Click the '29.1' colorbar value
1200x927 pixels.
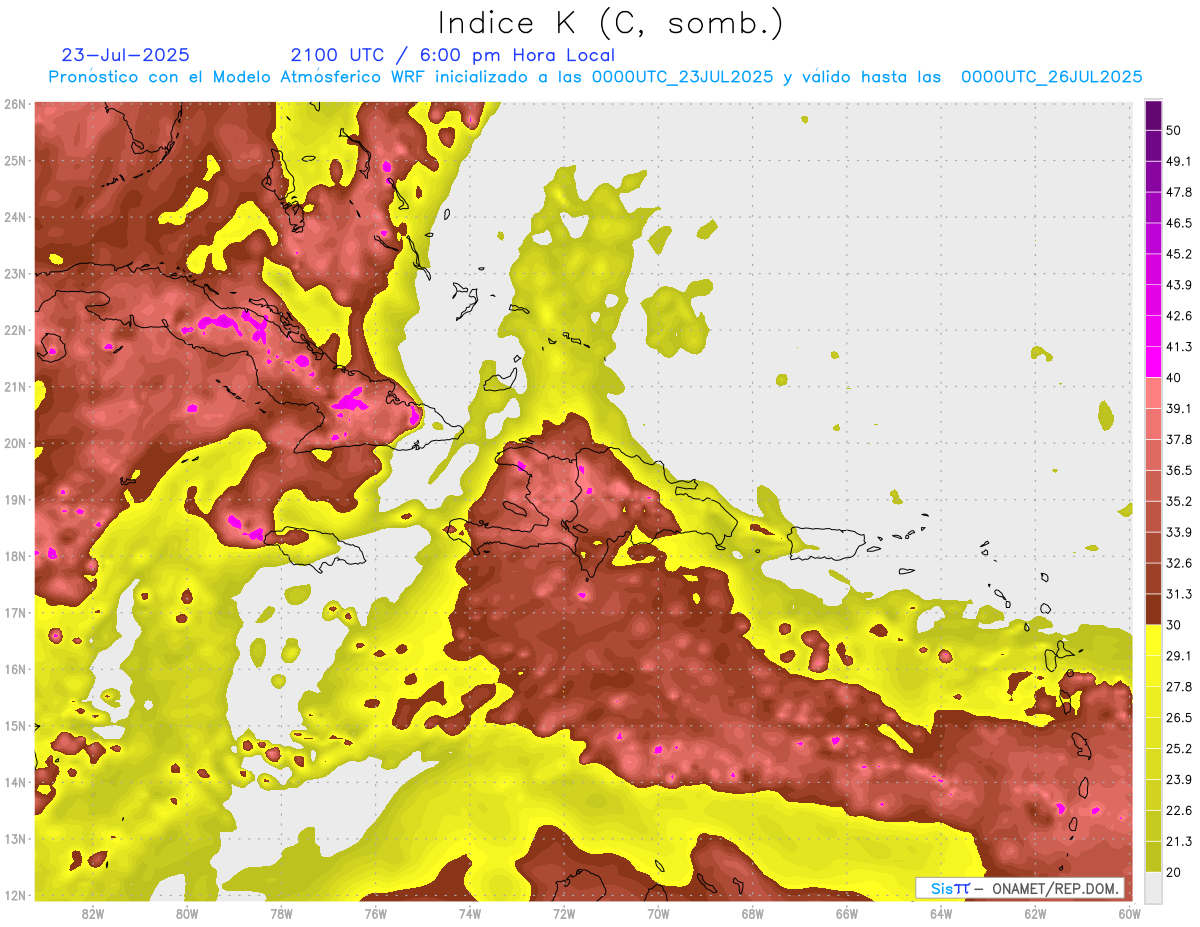click(x=1178, y=655)
